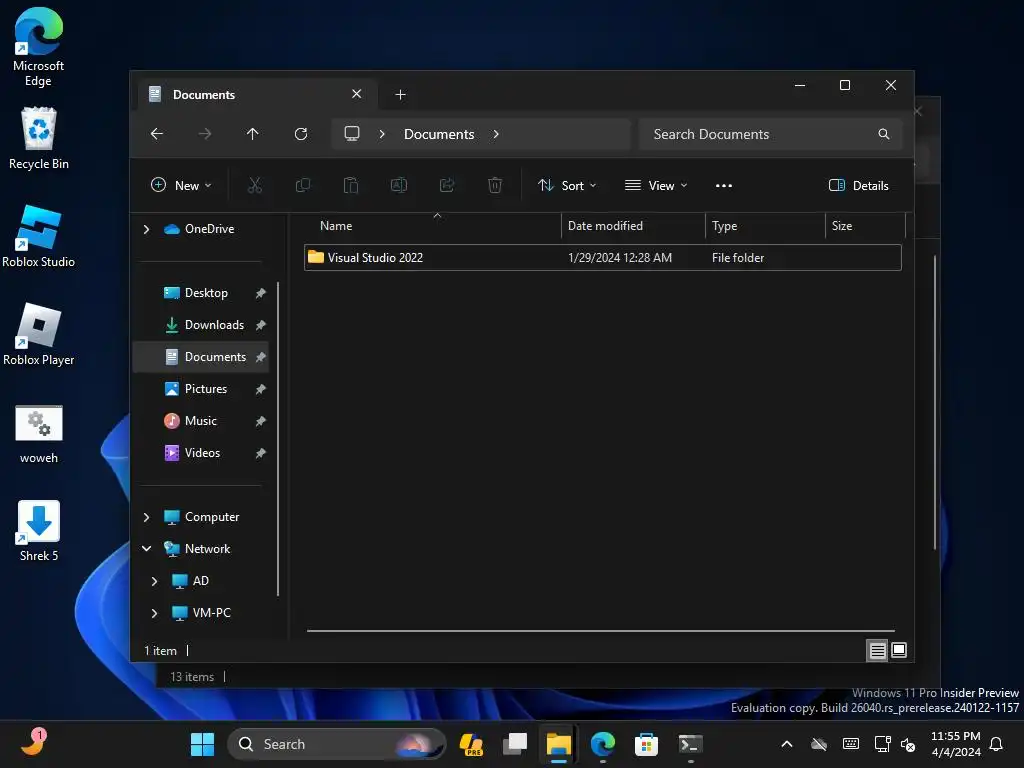Expand the Computer tree node
This screenshot has height=768, width=1024.
tap(146, 517)
